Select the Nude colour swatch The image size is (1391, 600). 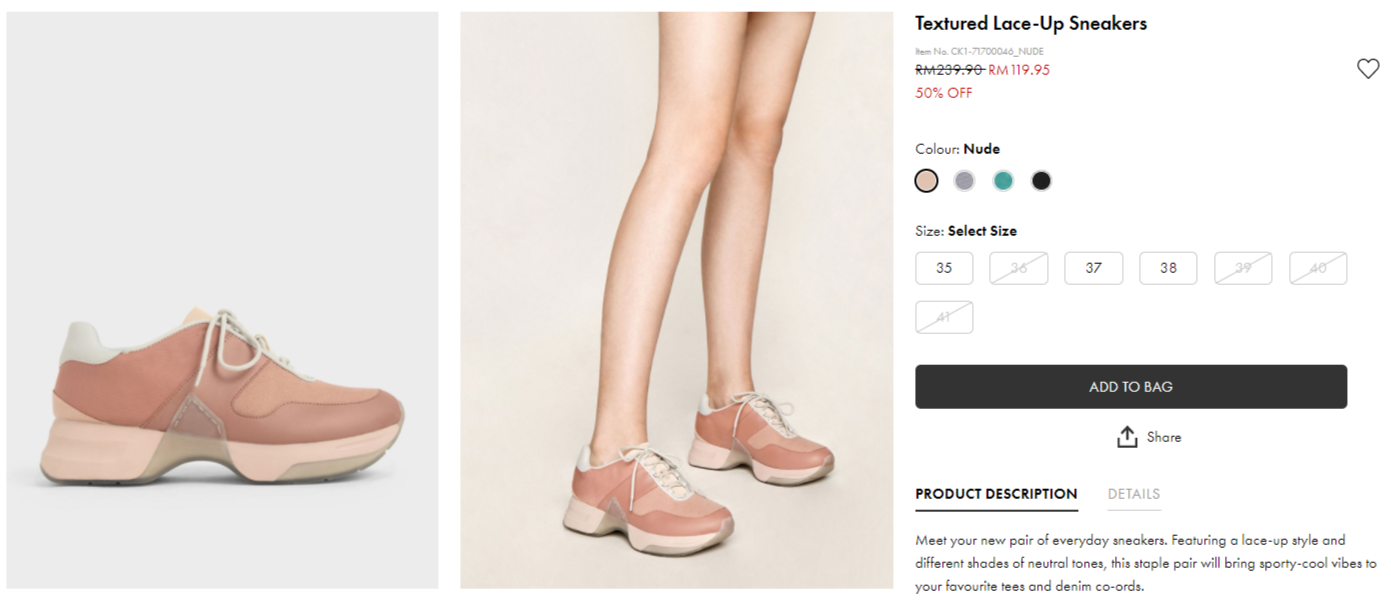[x=926, y=181]
